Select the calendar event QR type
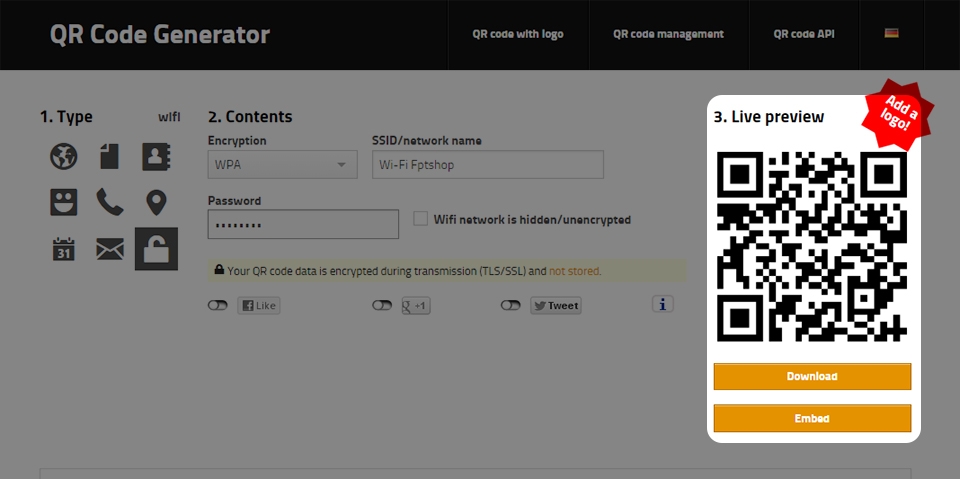 [x=64, y=249]
